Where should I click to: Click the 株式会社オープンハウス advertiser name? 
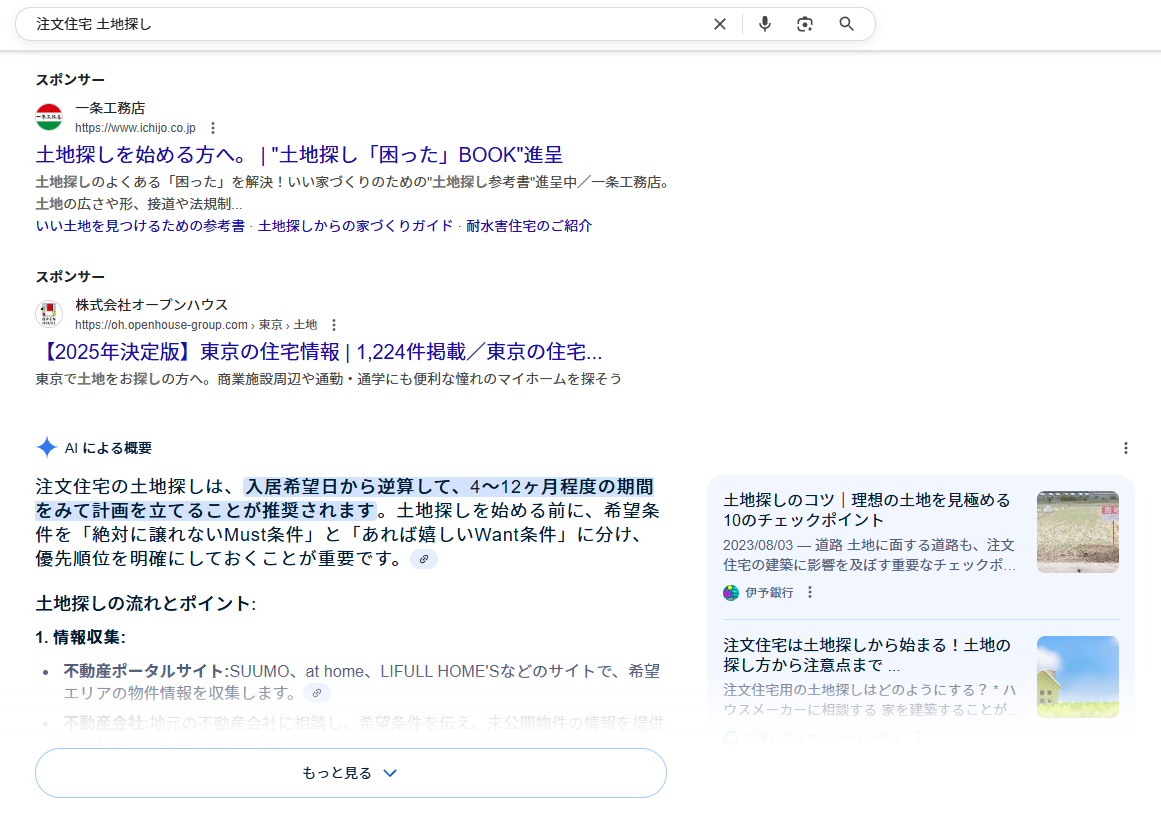pyautogui.click(x=152, y=305)
